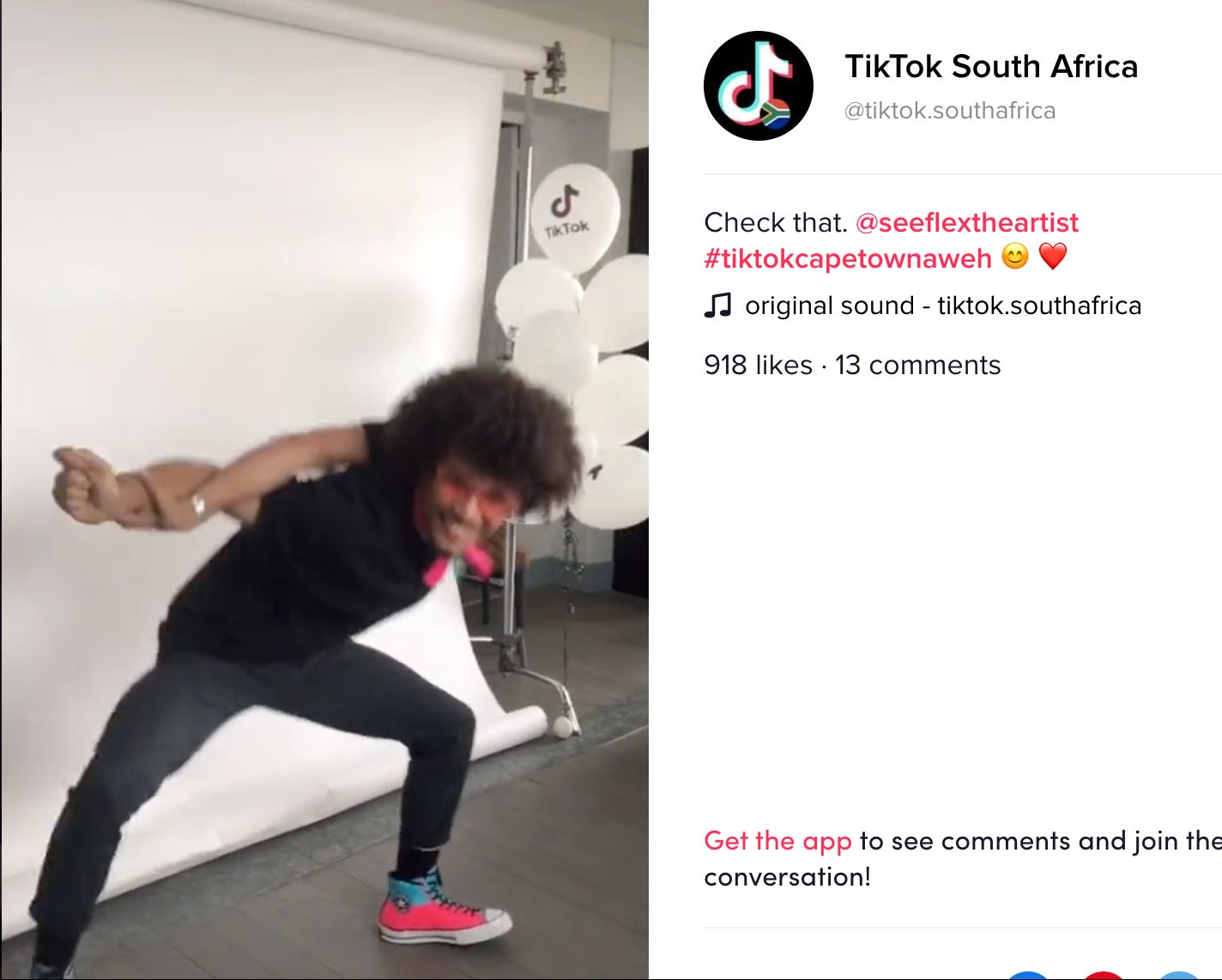Click the Get the app link
1222x980 pixels.
point(777,841)
